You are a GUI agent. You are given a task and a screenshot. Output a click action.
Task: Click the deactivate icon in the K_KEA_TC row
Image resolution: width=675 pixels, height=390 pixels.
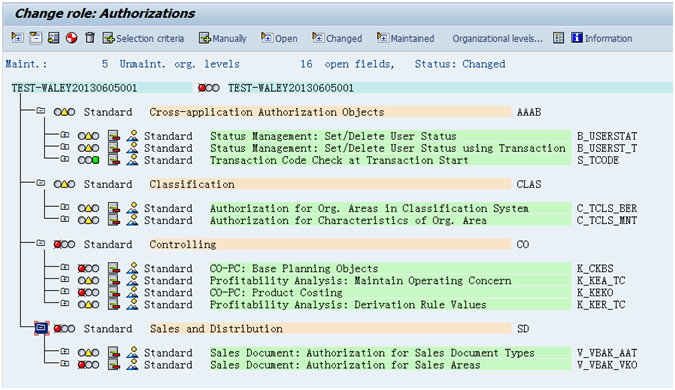point(114,281)
